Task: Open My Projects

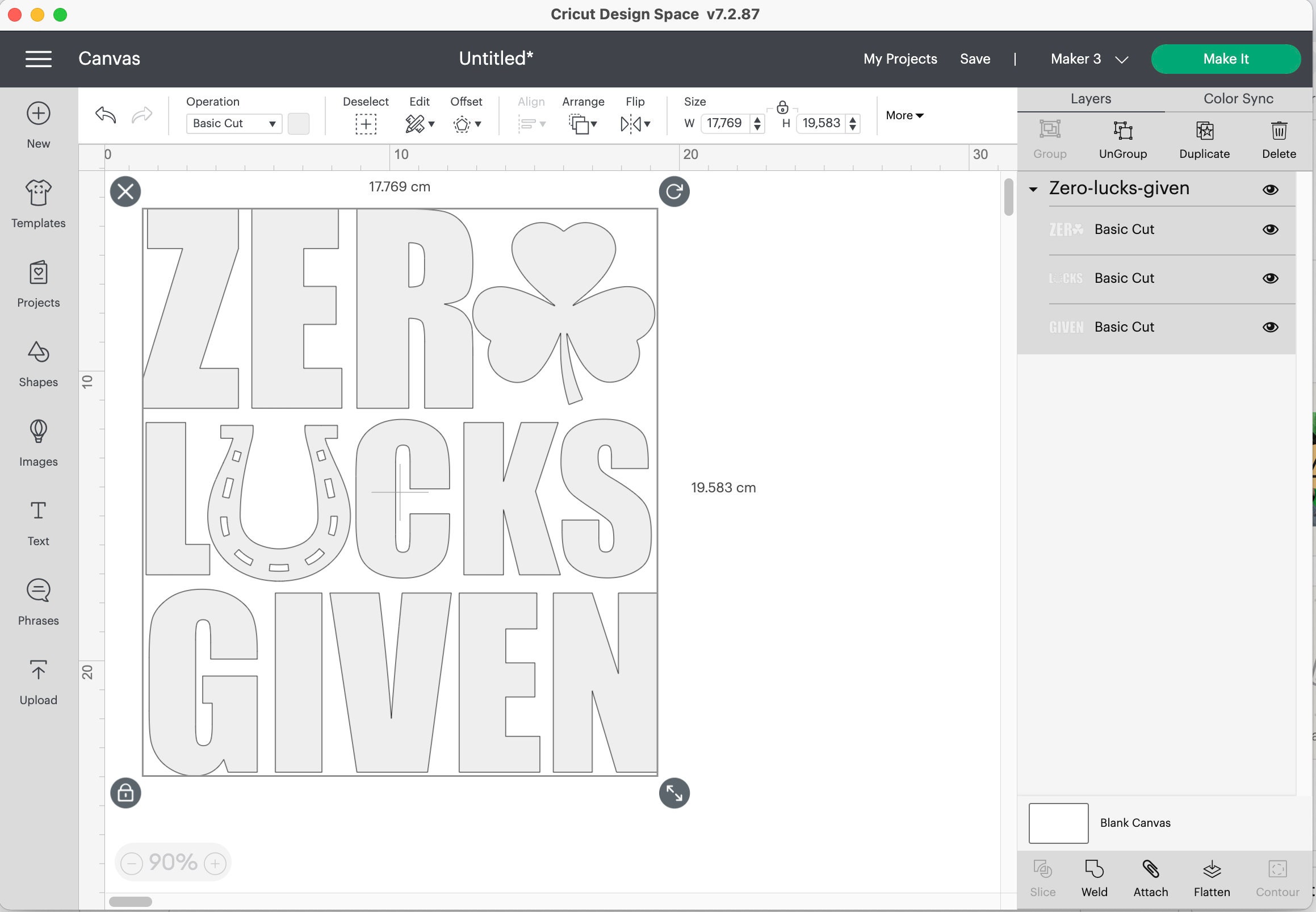Action: click(900, 59)
